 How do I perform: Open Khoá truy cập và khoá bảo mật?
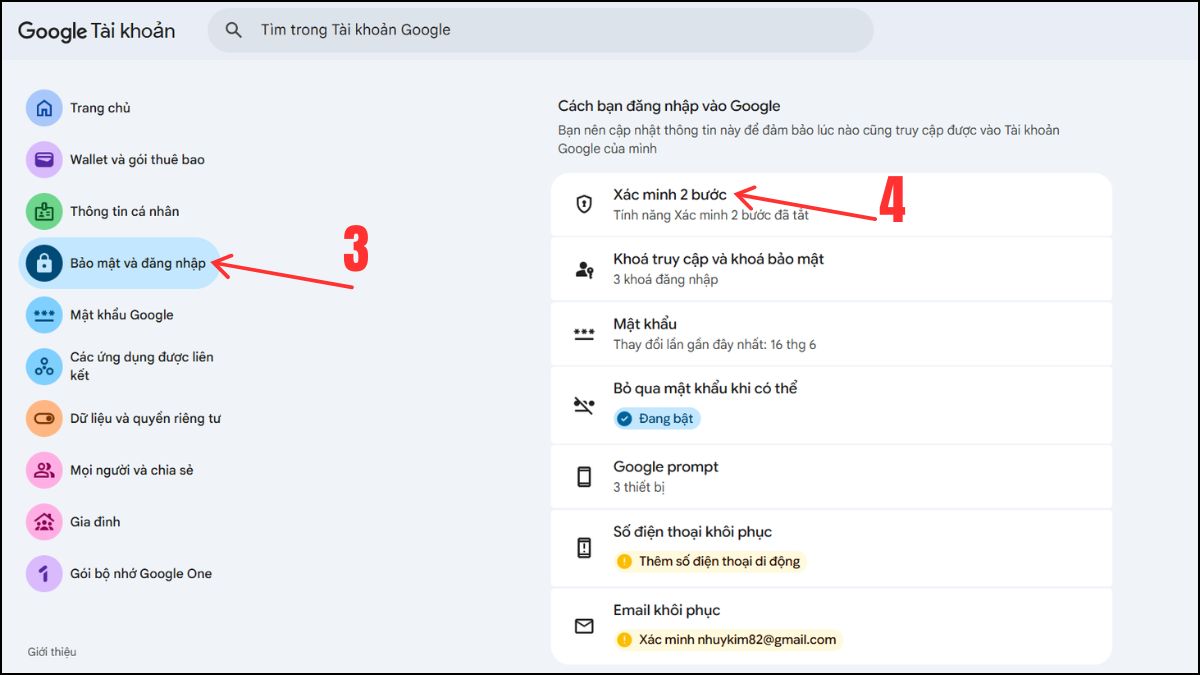coord(831,269)
